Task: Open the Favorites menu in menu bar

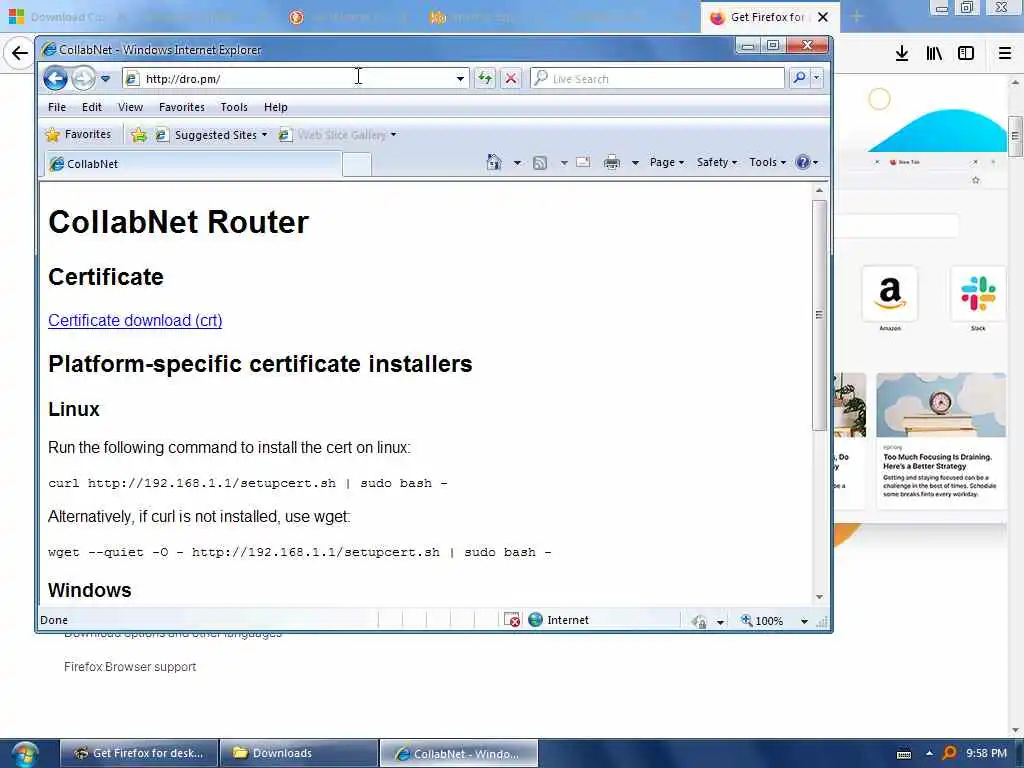Action: pyautogui.click(x=182, y=107)
